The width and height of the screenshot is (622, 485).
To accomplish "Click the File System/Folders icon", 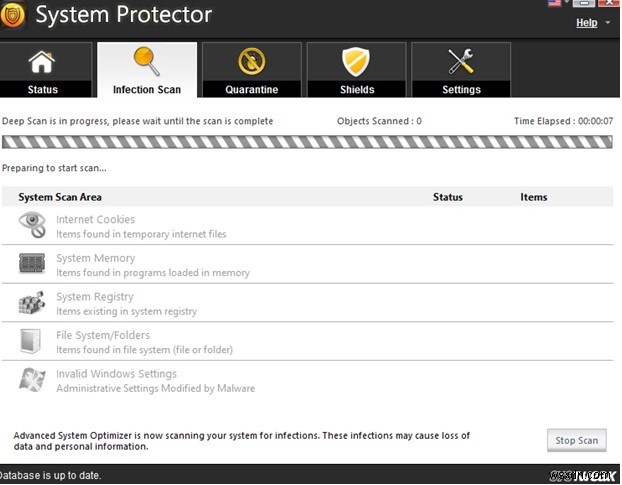I will tap(31, 341).
